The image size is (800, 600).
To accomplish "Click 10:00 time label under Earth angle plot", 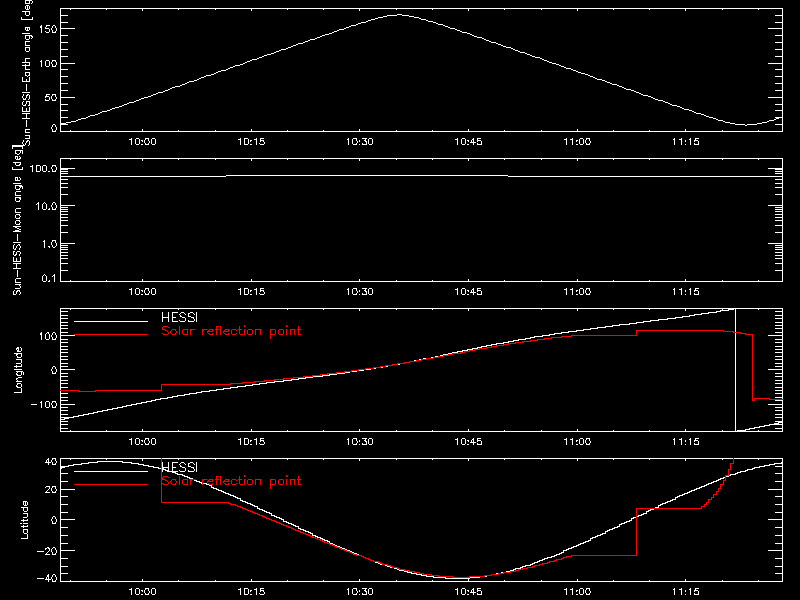I will point(142,142).
